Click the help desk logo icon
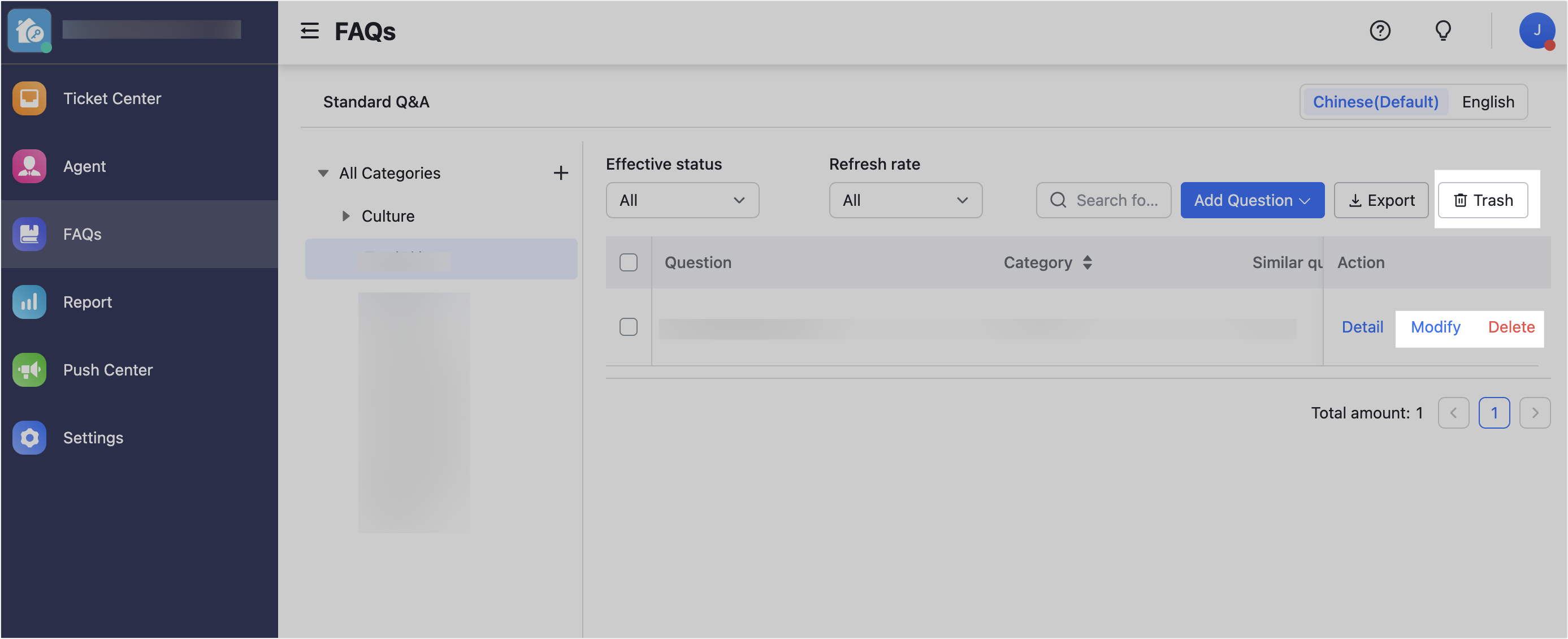1568x639 pixels. (x=29, y=31)
